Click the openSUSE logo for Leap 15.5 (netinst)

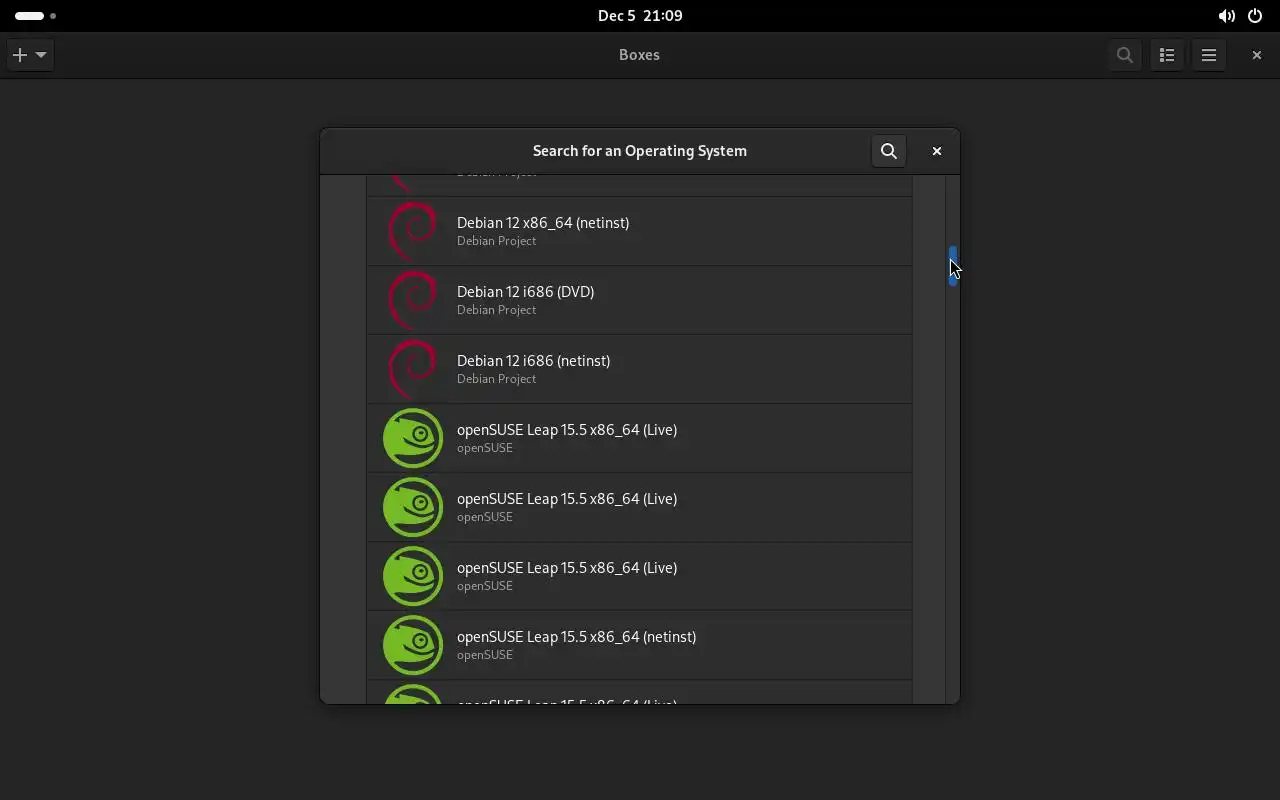coord(413,645)
